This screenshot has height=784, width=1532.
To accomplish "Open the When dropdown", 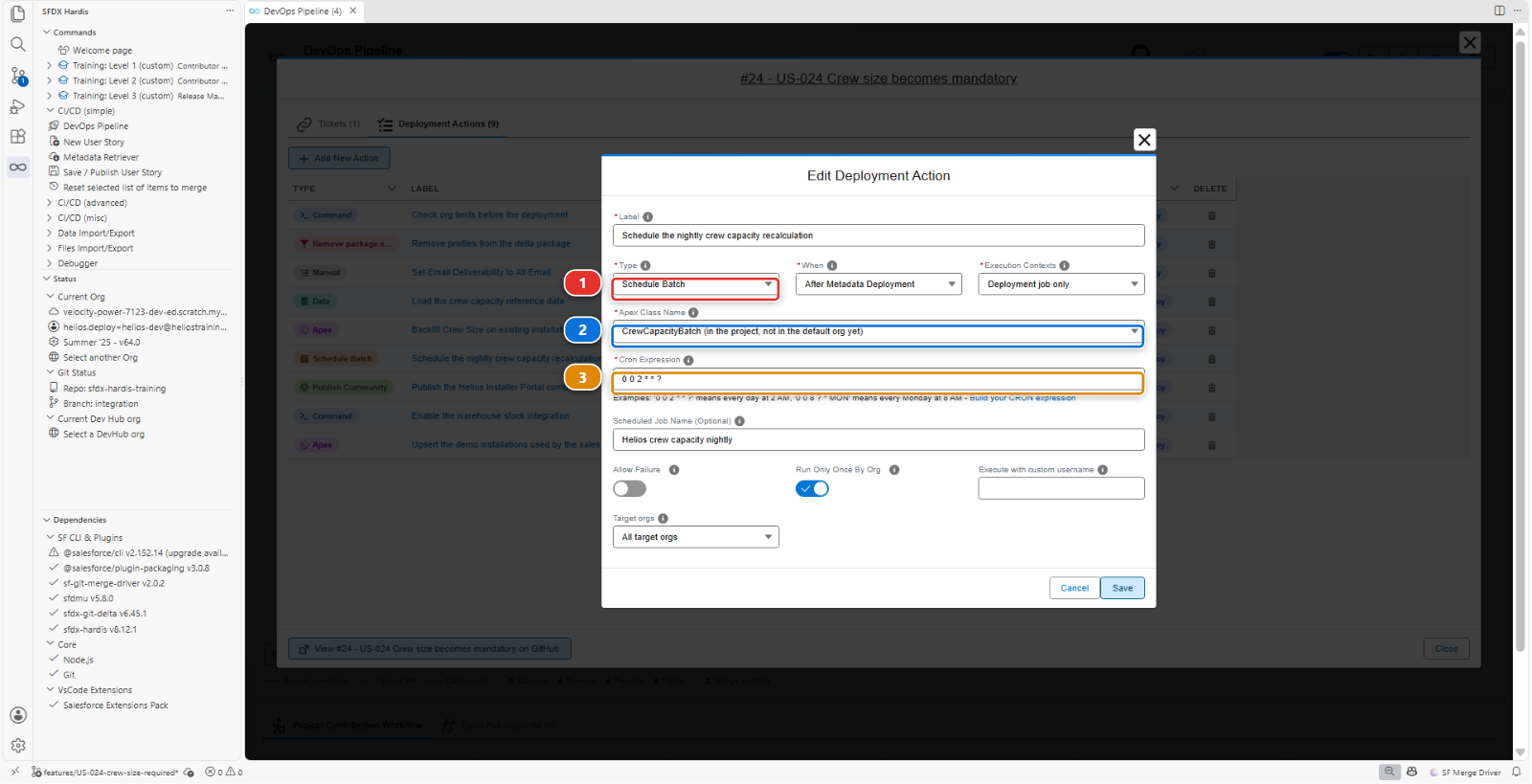I will point(879,284).
